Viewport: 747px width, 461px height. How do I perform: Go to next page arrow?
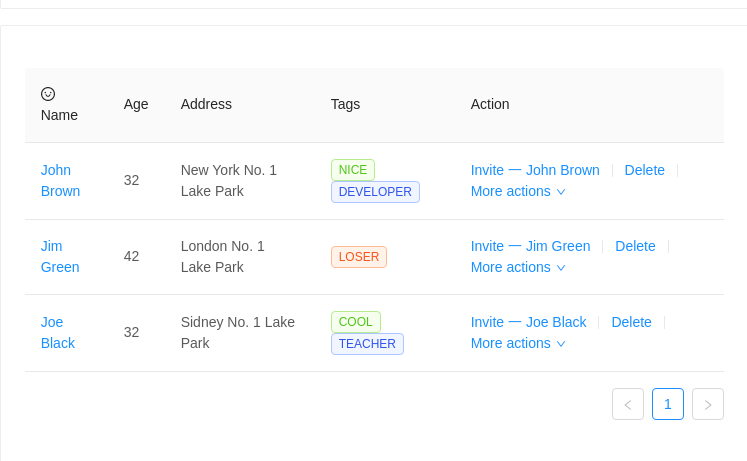[708, 404]
